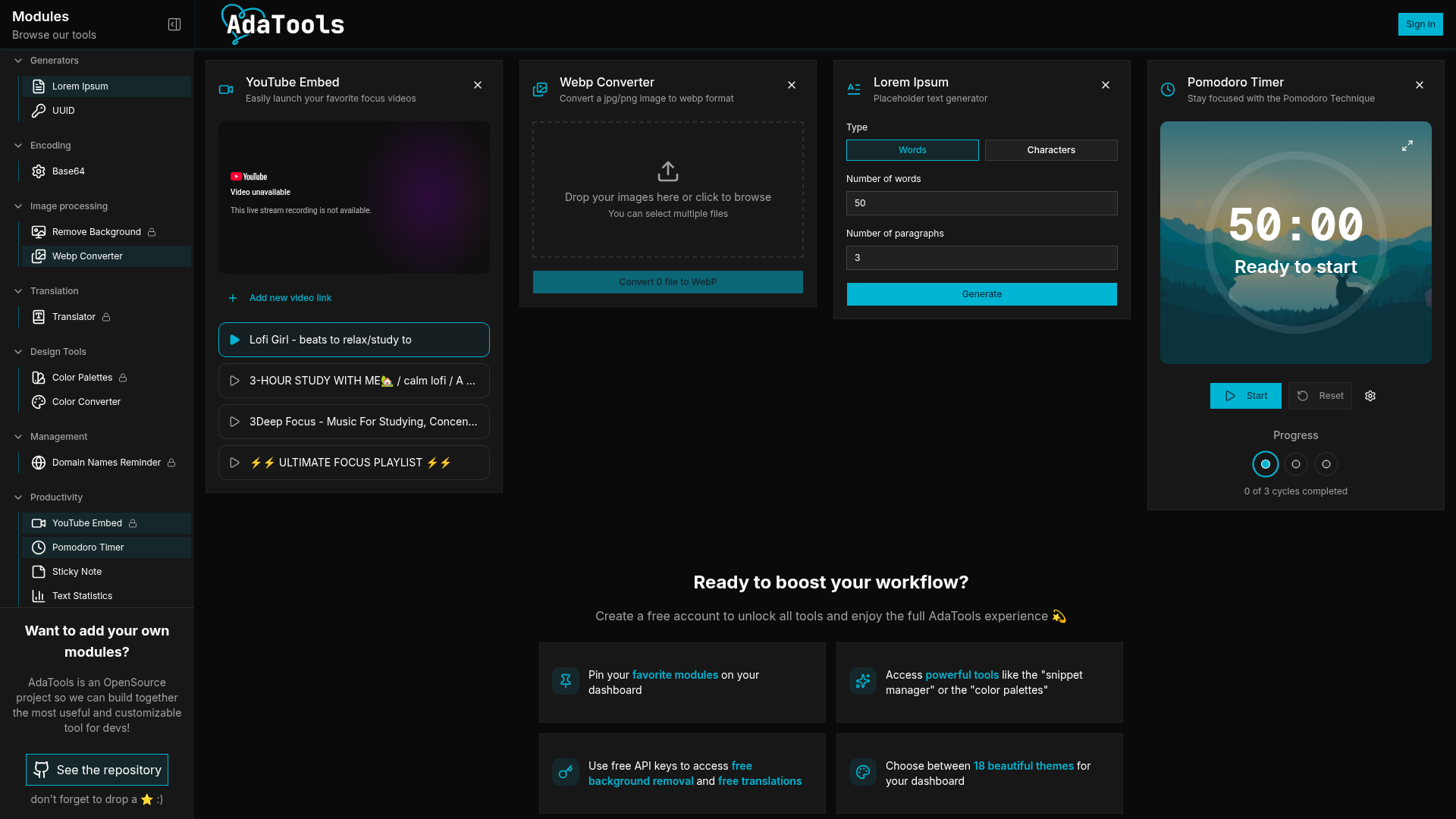Image resolution: width=1456 pixels, height=819 pixels.
Task: Click the Sign in button
Action: 1420,24
